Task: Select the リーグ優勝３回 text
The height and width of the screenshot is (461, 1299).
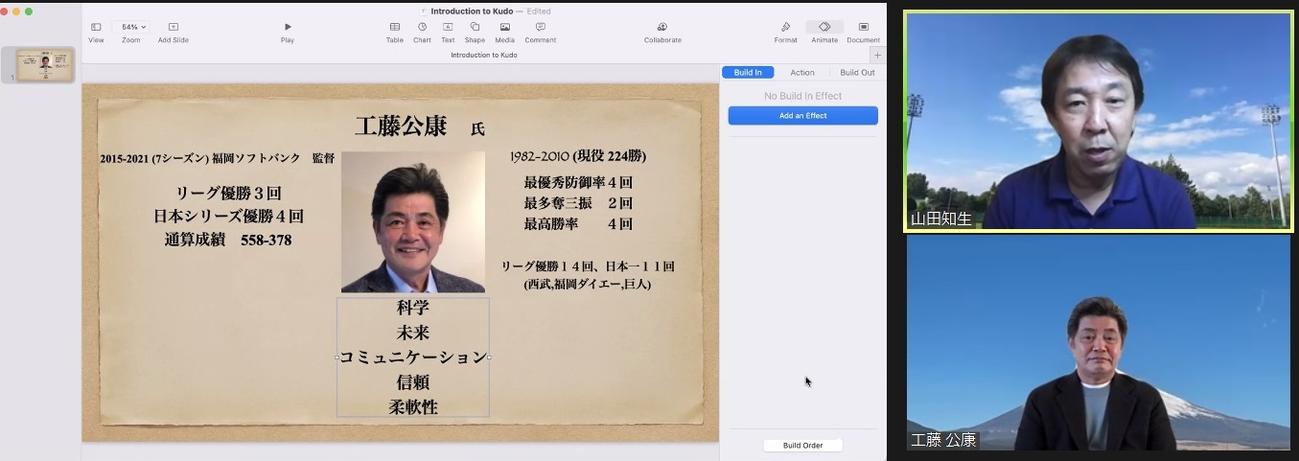Action: (229, 193)
